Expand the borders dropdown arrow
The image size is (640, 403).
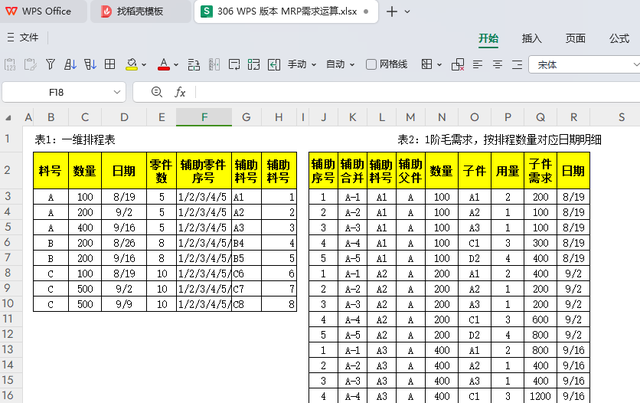coord(439,65)
